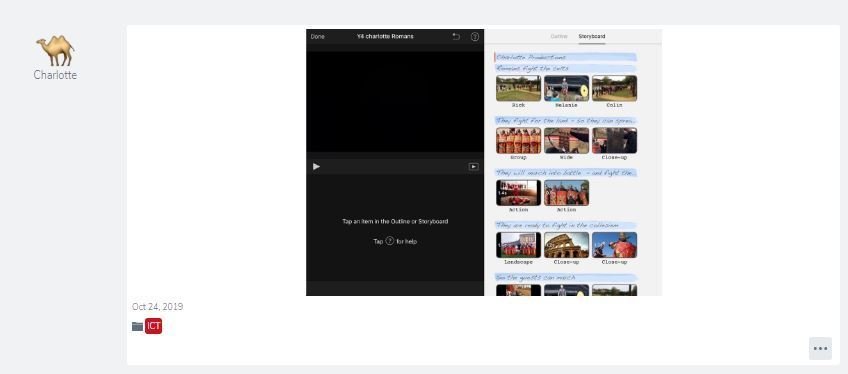Select the 'ready to fight in the coliseum' heading
This screenshot has height=374, width=848.
(x=566, y=225)
